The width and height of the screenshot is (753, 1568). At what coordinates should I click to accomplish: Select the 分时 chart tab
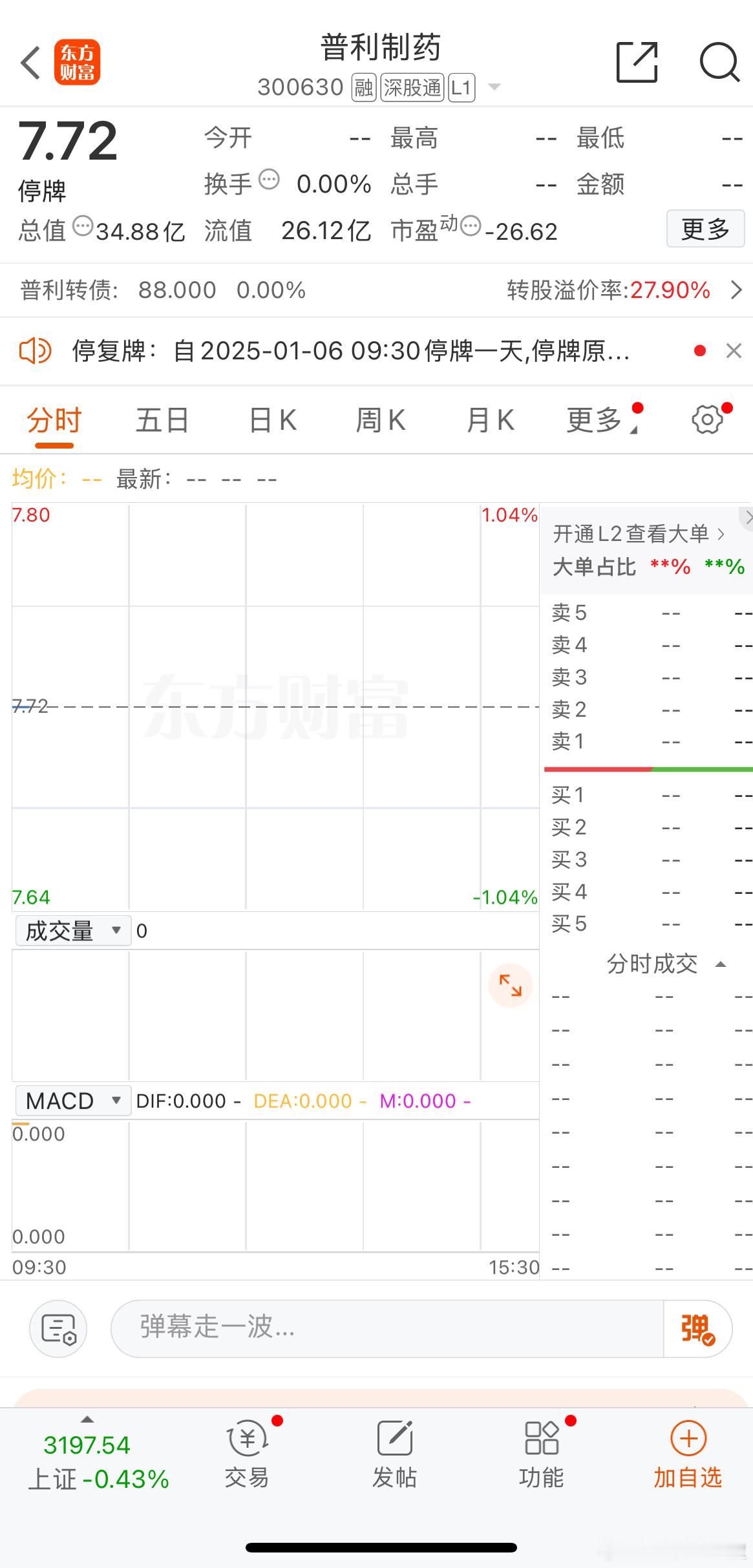pos(54,421)
